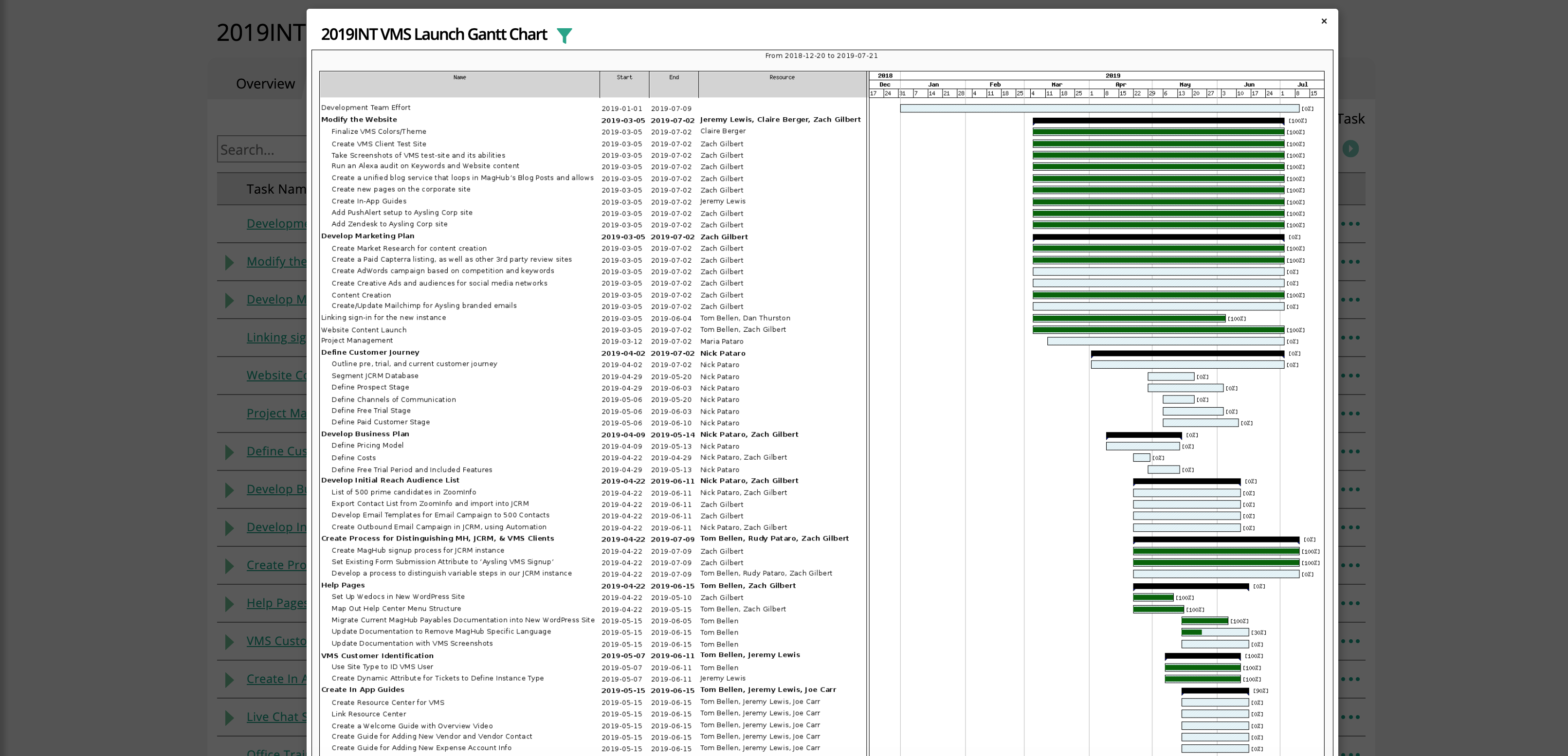Open the three-dot menu for the Define Cus row

pyautogui.click(x=1350, y=451)
